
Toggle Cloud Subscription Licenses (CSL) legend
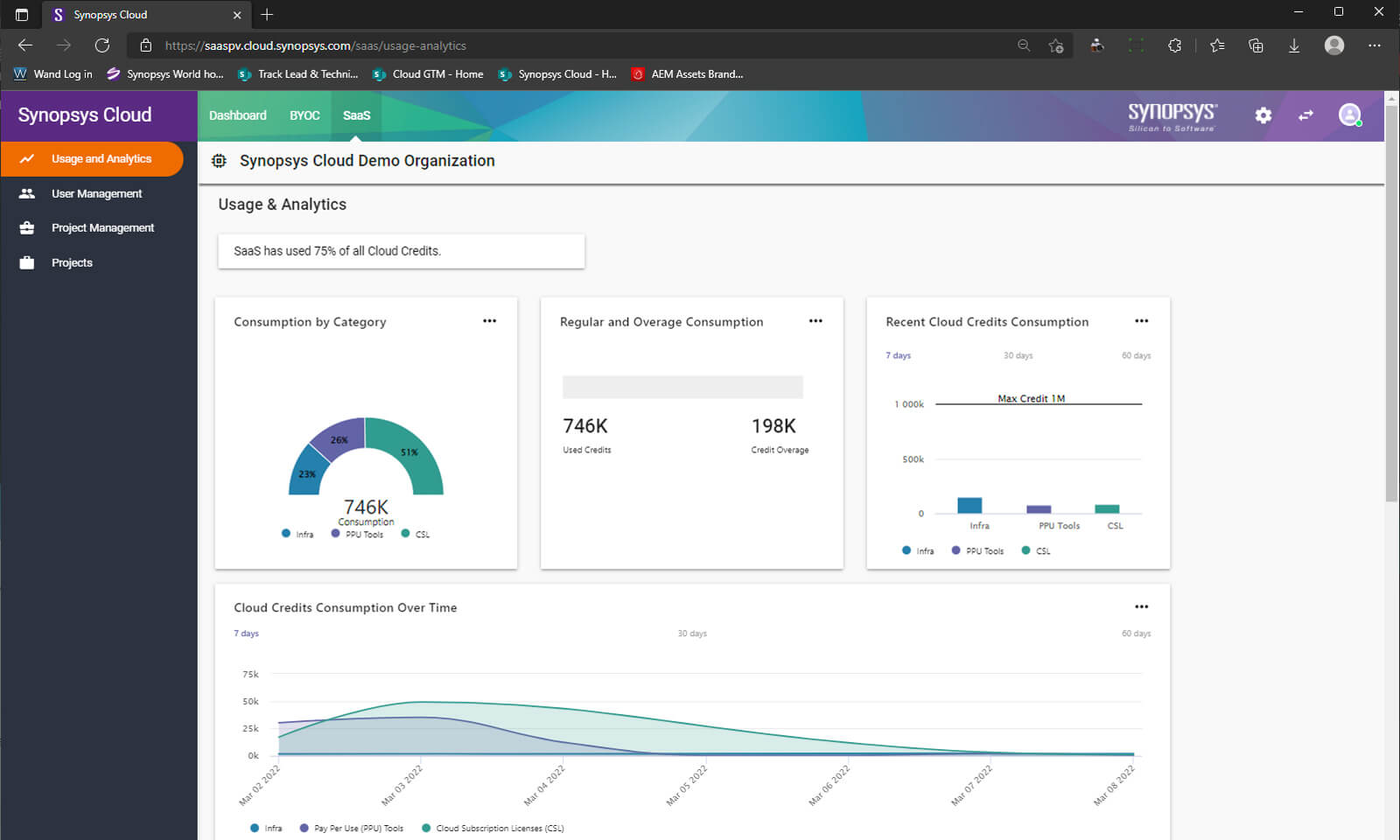(x=493, y=828)
